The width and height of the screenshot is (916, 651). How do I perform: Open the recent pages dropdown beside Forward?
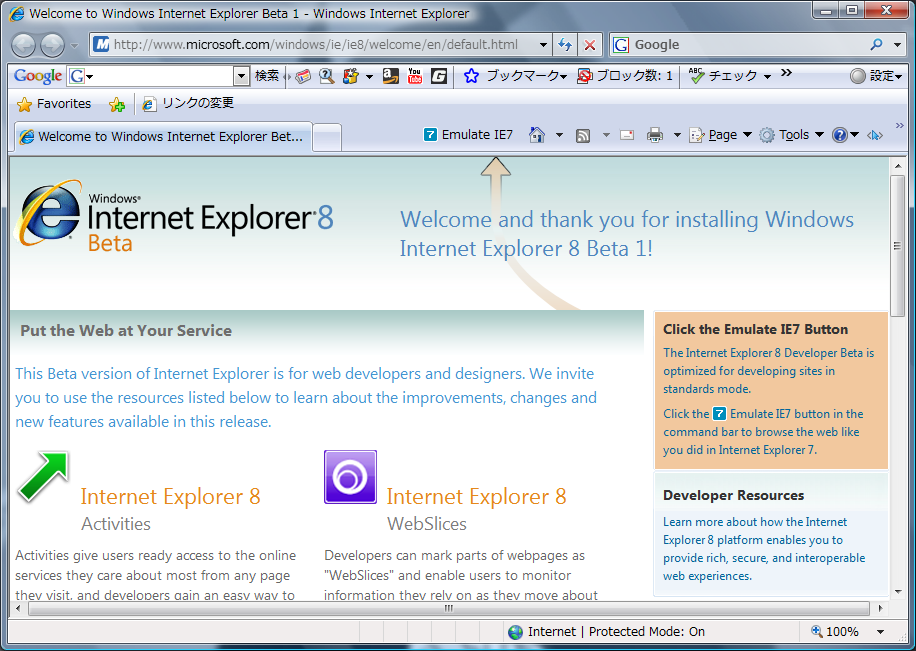coord(74,46)
